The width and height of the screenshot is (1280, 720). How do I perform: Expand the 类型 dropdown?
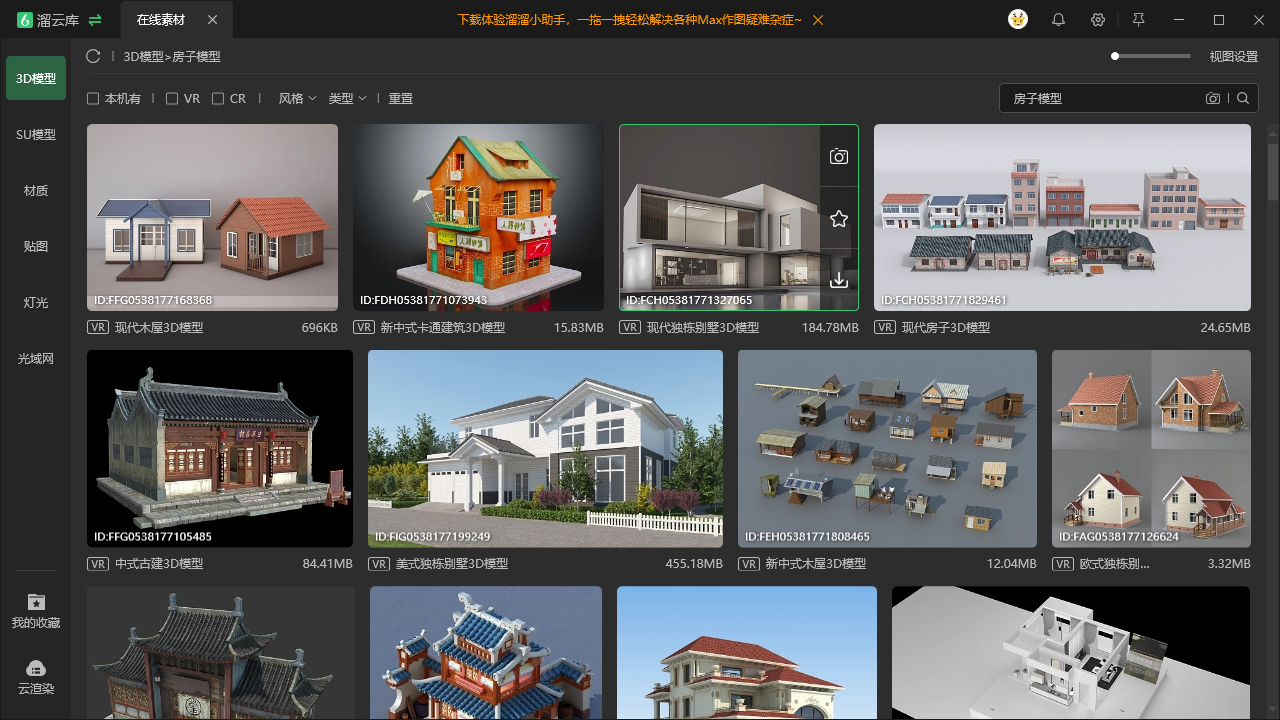click(347, 99)
